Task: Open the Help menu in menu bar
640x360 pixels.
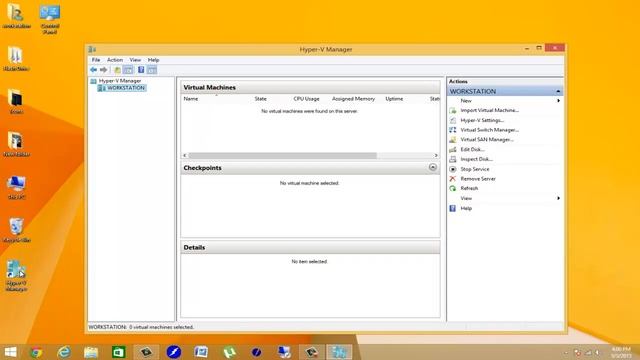Action: (x=153, y=60)
